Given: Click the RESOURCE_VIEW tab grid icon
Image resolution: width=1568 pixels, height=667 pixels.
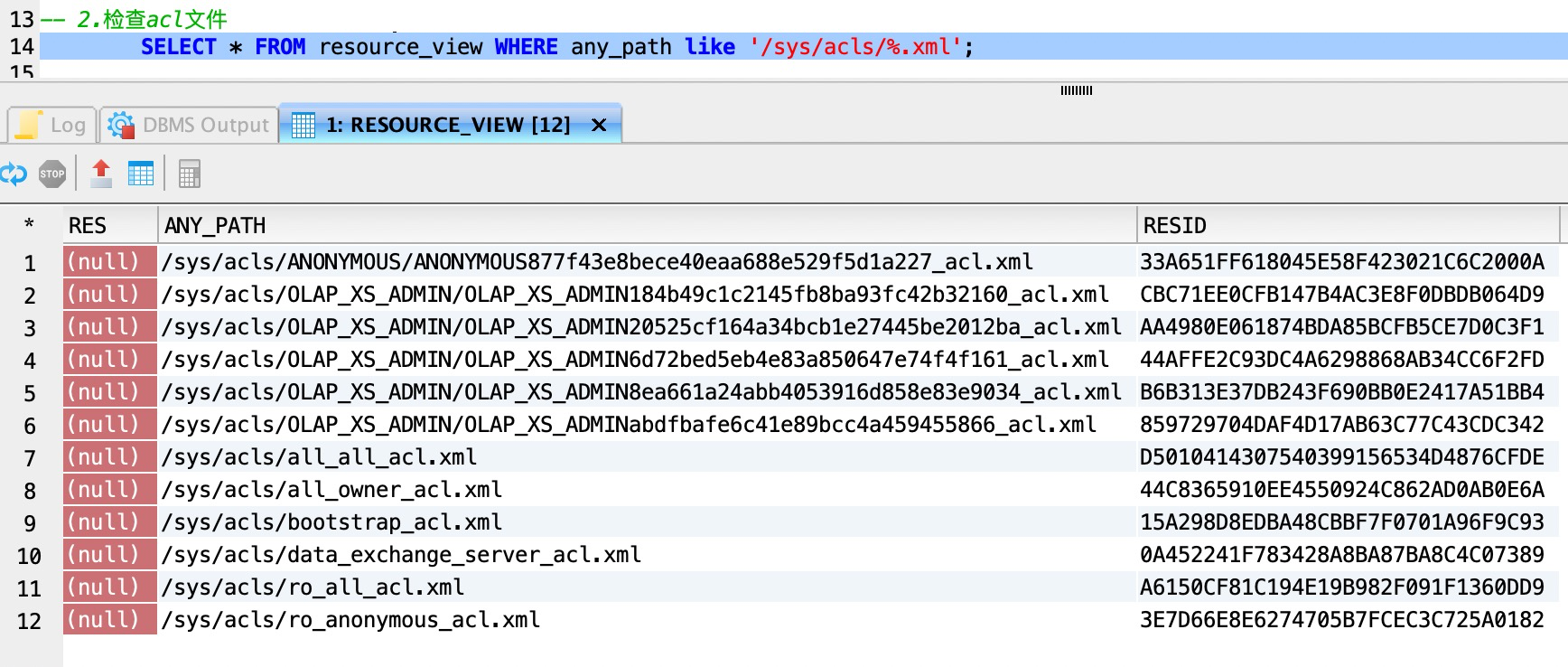Looking at the screenshot, I should tap(303, 125).
